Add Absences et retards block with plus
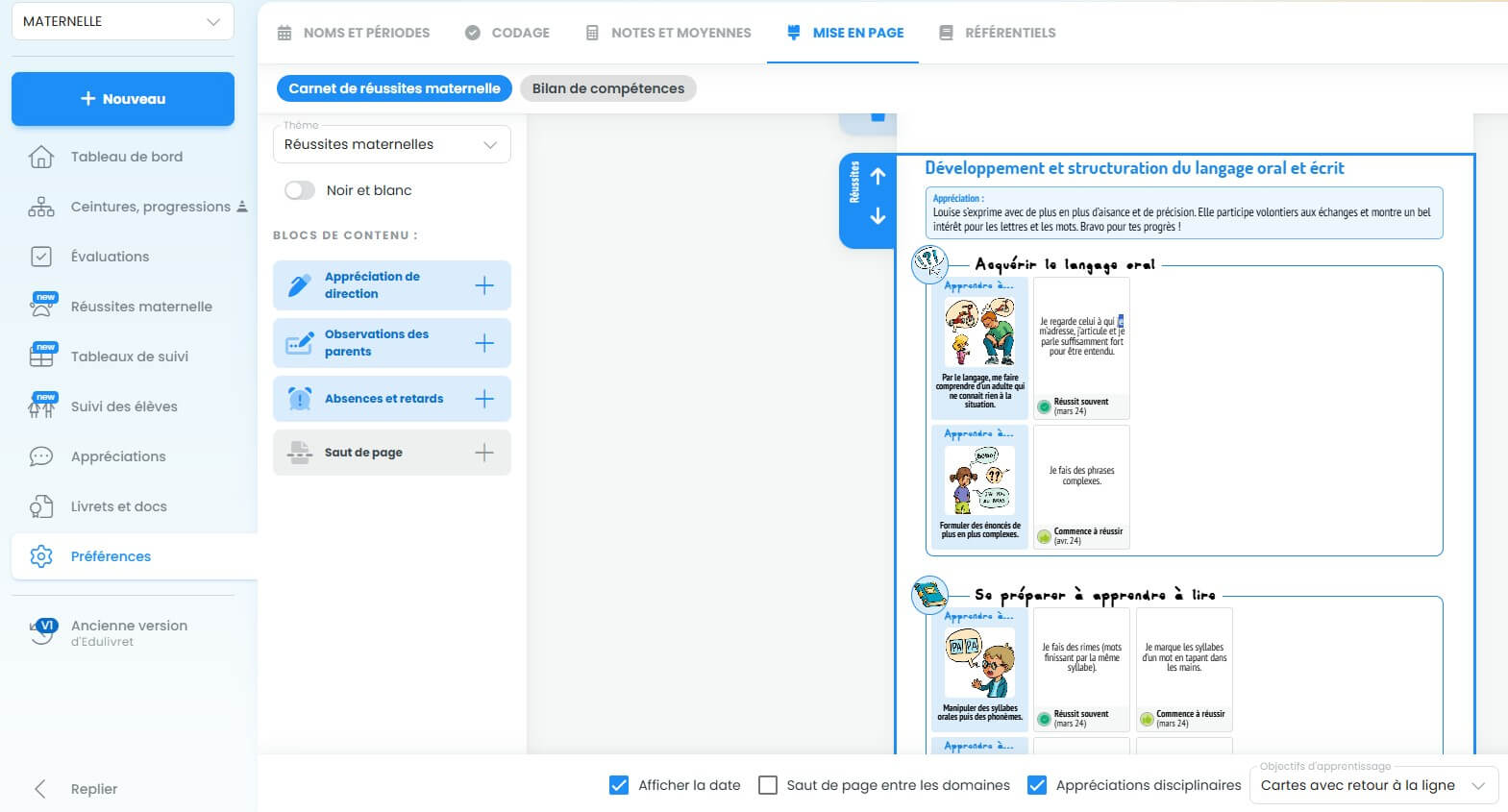 click(x=484, y=399)
